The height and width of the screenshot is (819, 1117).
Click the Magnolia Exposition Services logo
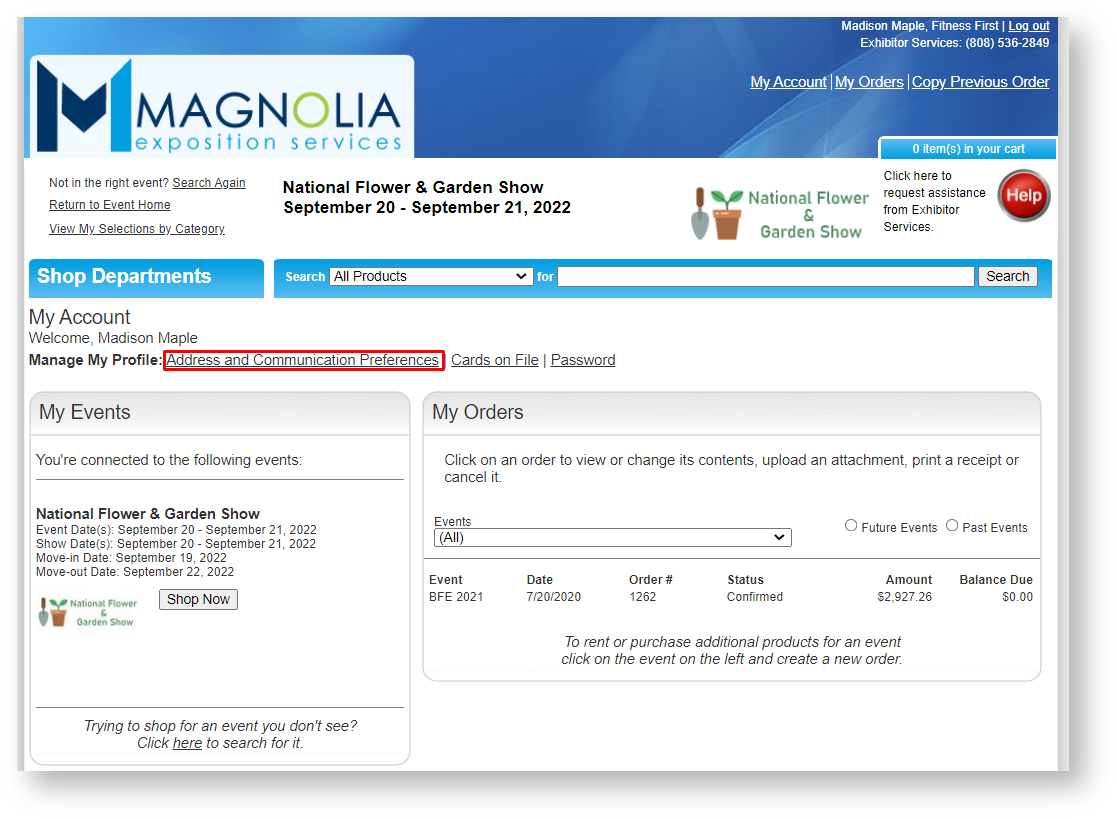point(221,107)
